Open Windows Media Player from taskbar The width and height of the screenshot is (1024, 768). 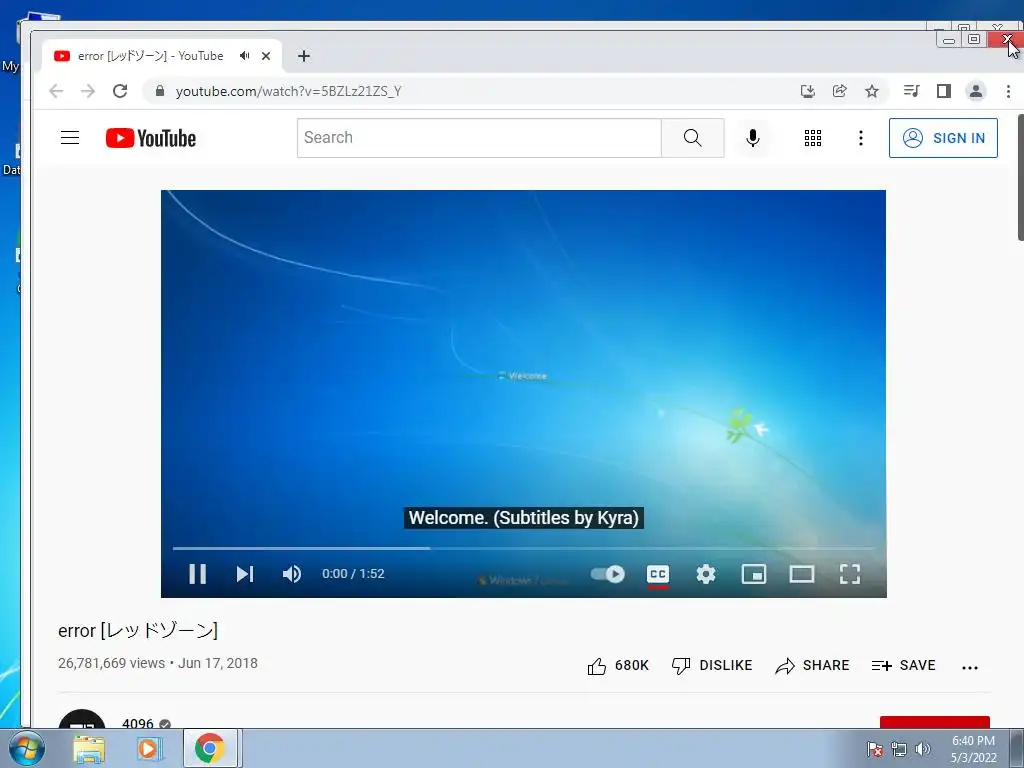click(x=149, y=748)
